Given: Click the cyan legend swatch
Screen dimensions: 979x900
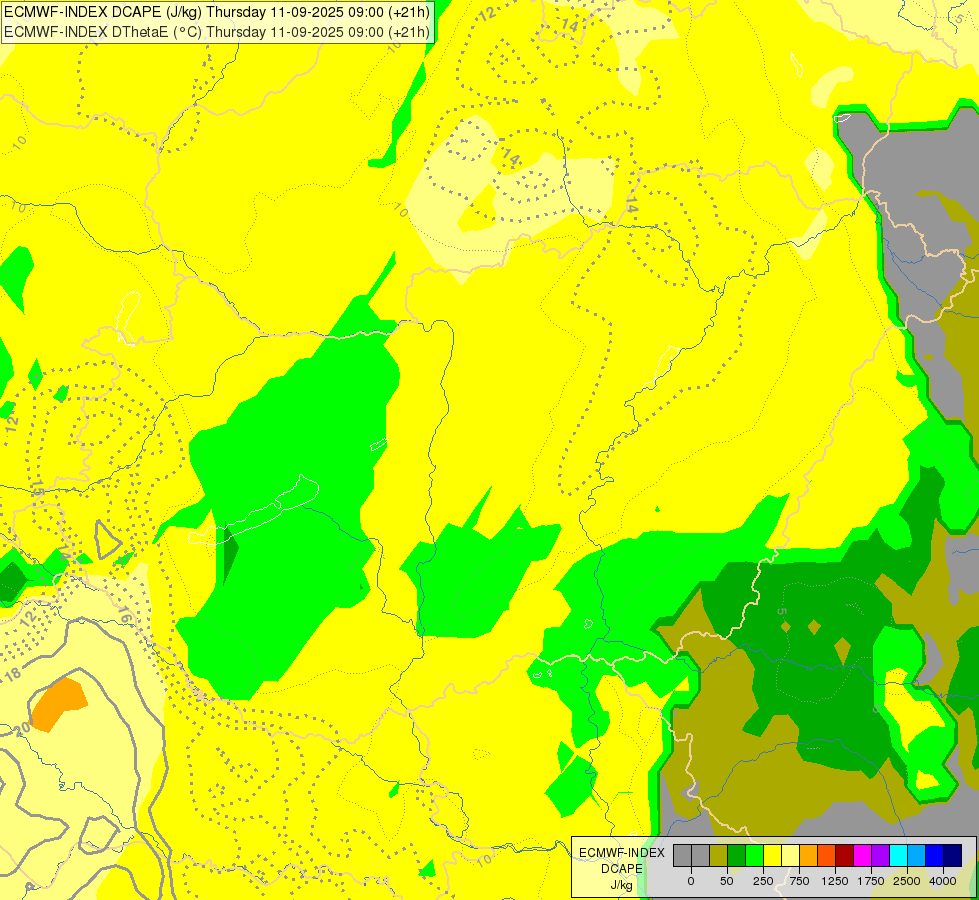Looking at the screenshot, I should point(898,855).
